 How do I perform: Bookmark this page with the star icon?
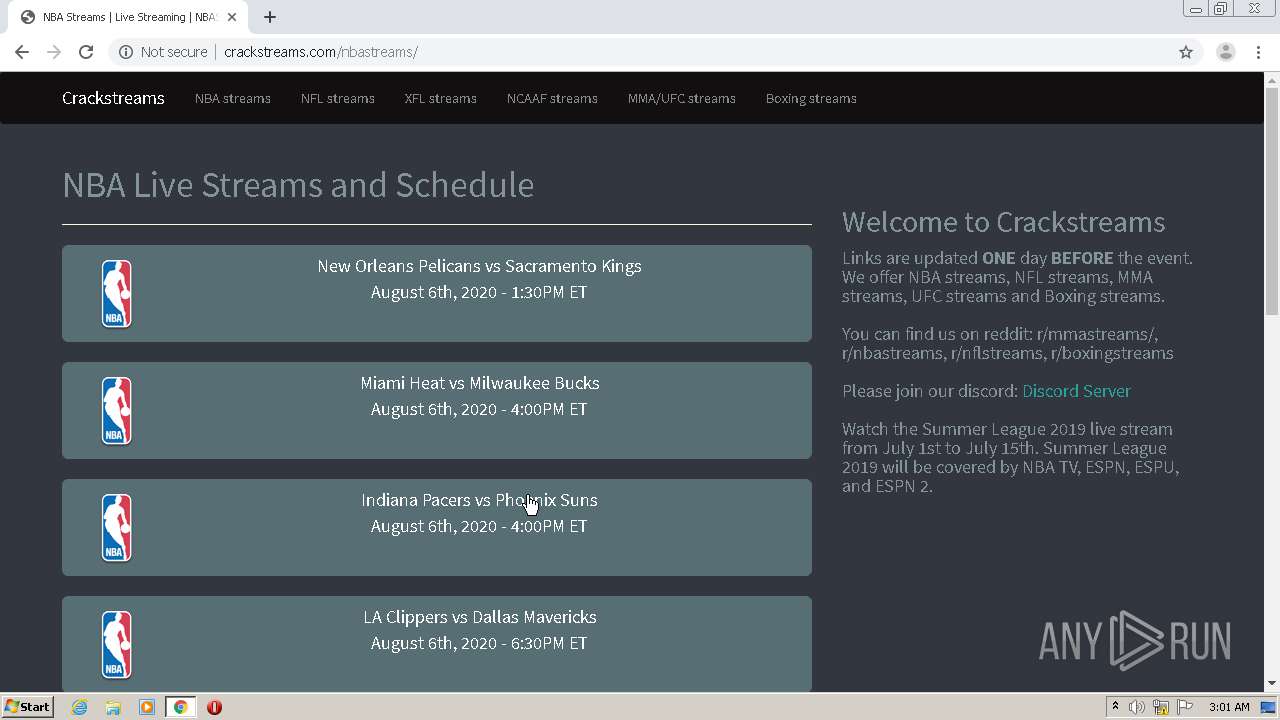(1186, 52)
